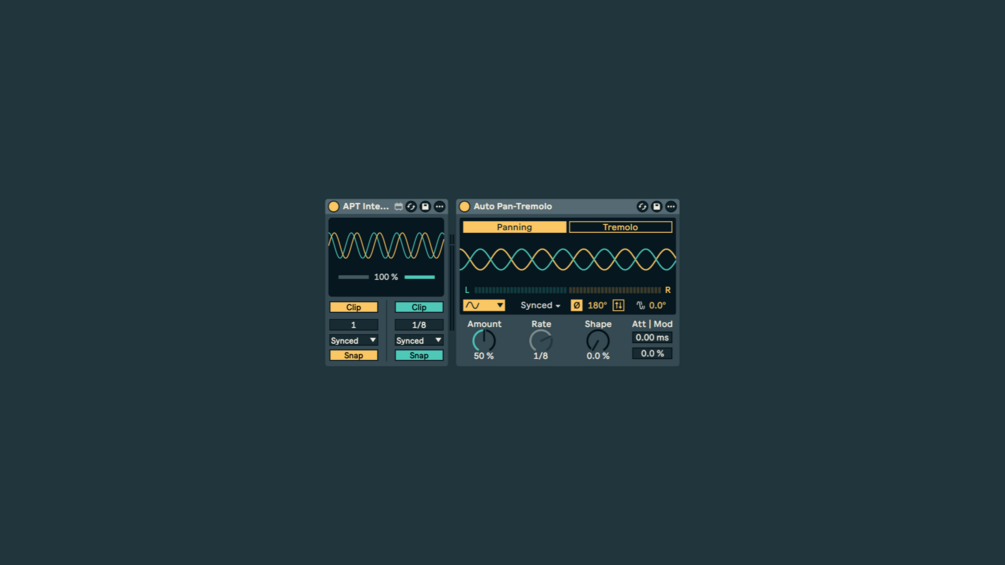Viewport: 1005px width, 565px height.
Task: Toggle the teal Snap button
Action: pyautogui.click(x=419, y=356)
